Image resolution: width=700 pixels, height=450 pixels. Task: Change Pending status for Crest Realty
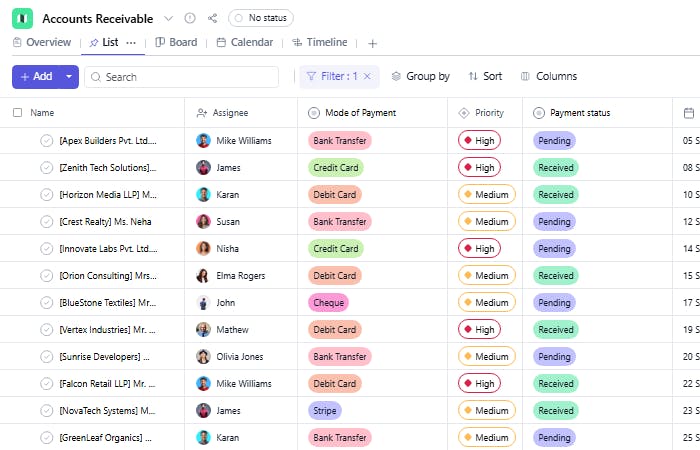tap(554, 221)
